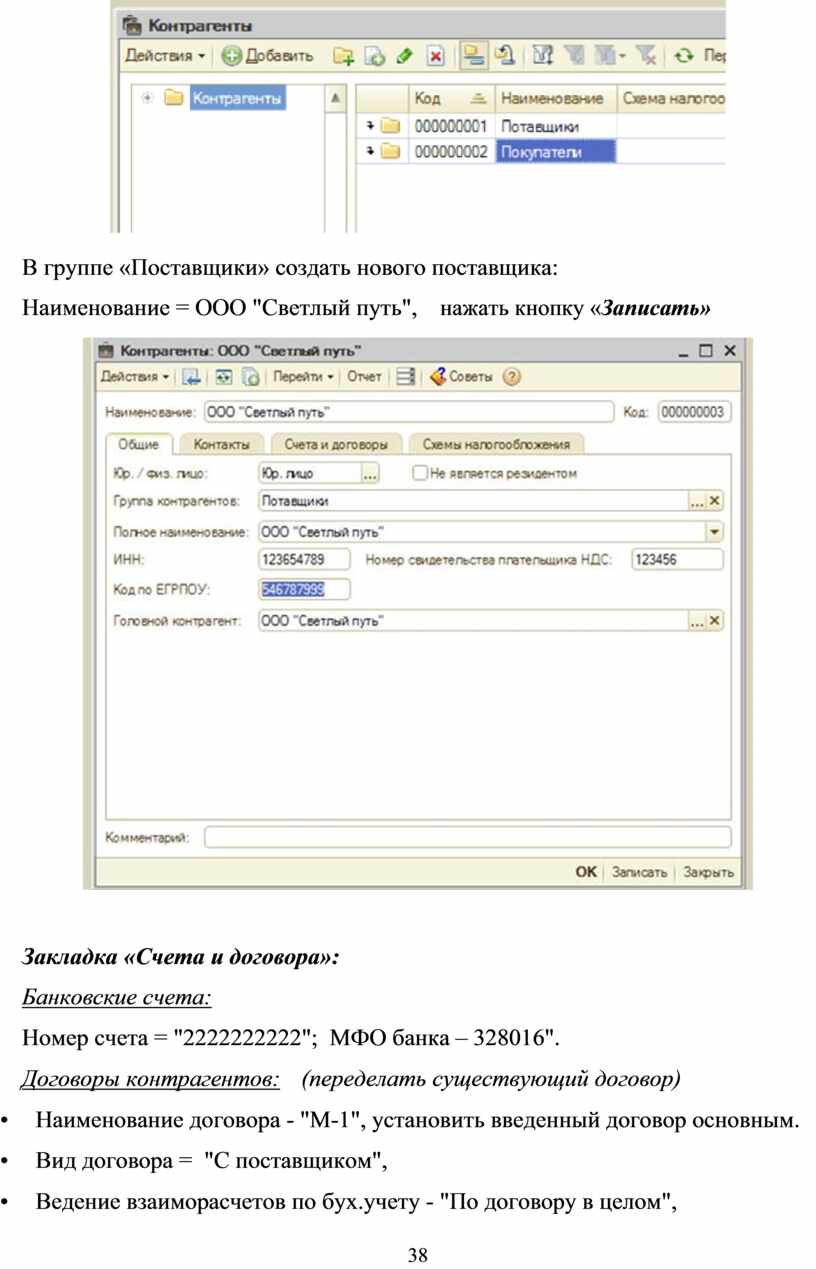Image resolution: width=816 pixels, height=1269 pixels.
Task: Click the tree panel scroll up arrow
Action: [335, 98]
